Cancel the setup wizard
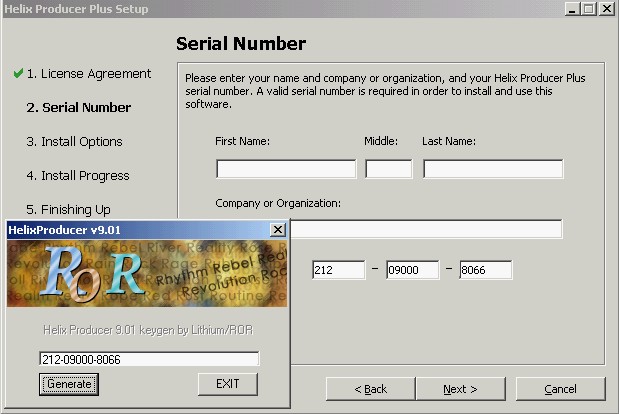The image size is (619, 414). [561, 389]
